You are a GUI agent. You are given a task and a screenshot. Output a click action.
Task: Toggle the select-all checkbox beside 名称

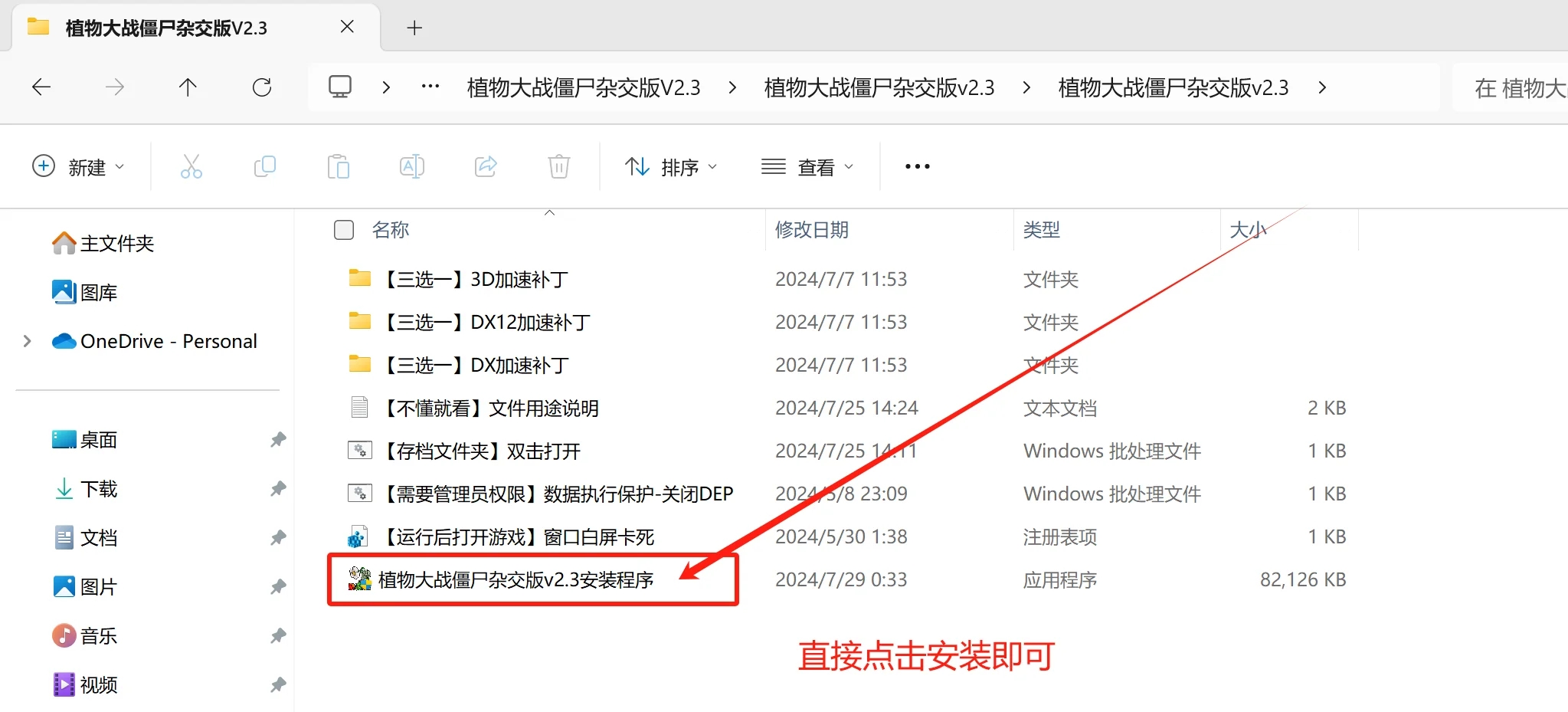[x=344, y=230]
